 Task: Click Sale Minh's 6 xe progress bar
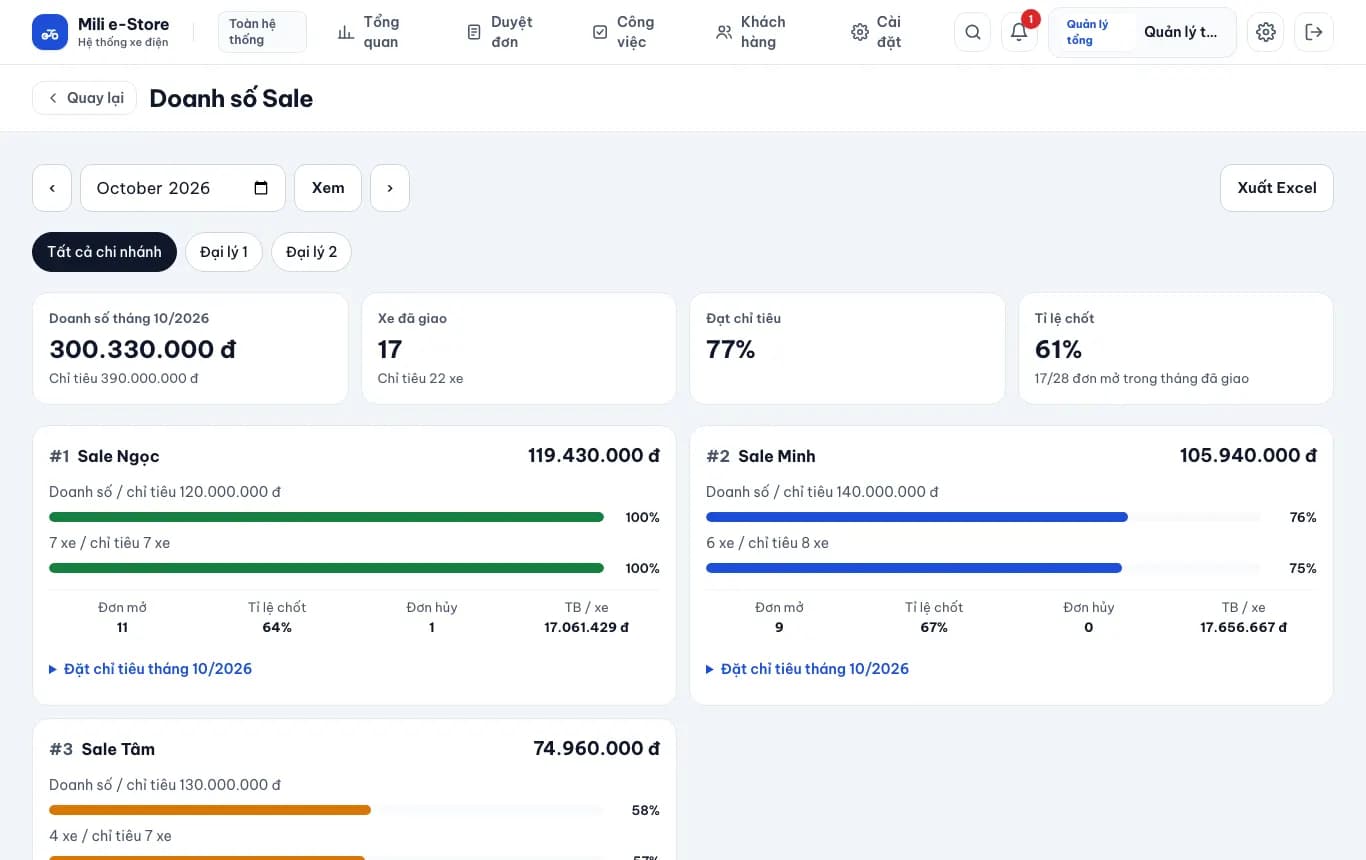(x=983, y=568)
